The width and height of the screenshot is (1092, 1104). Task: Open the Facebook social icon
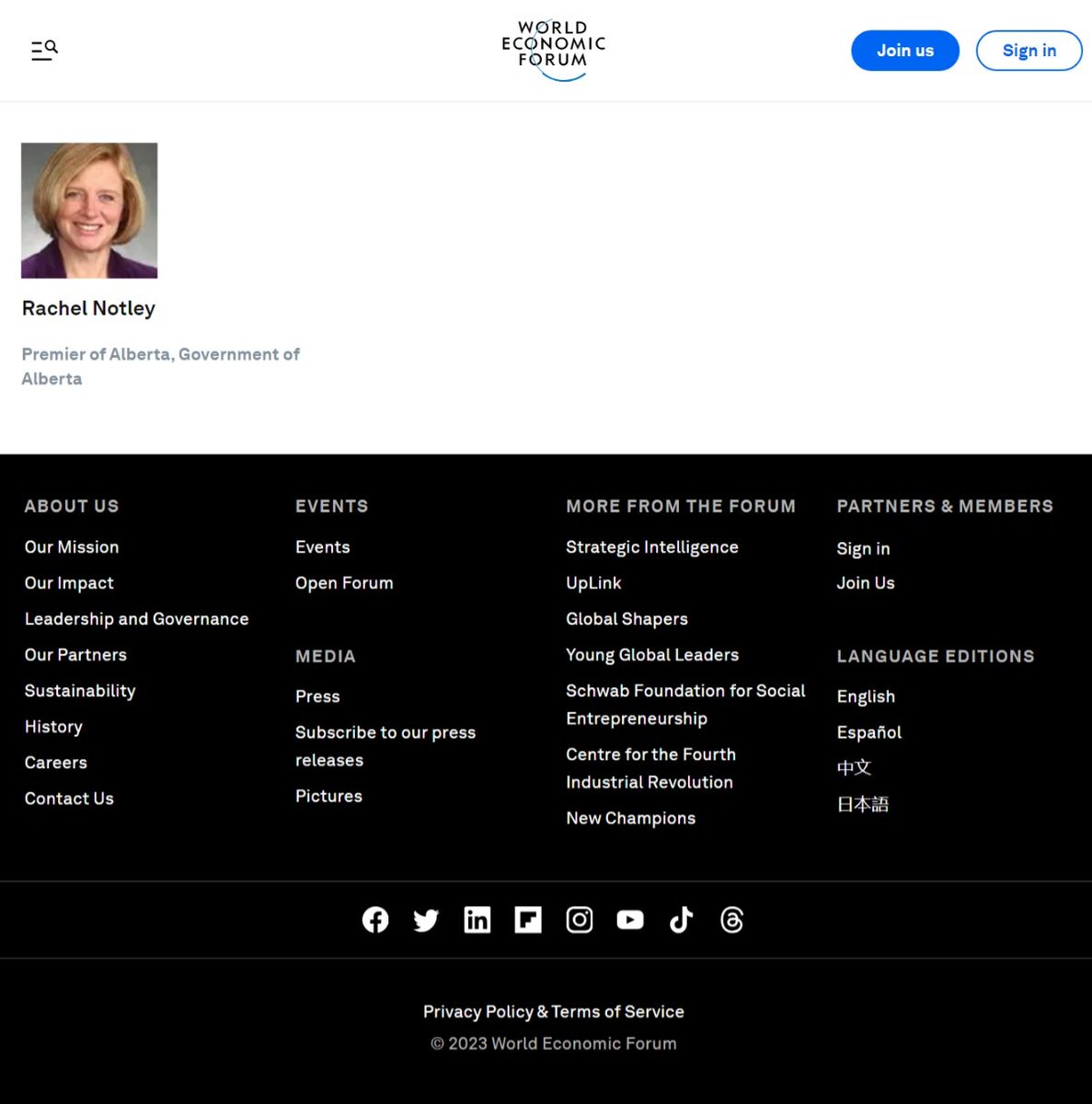(375, 920)
